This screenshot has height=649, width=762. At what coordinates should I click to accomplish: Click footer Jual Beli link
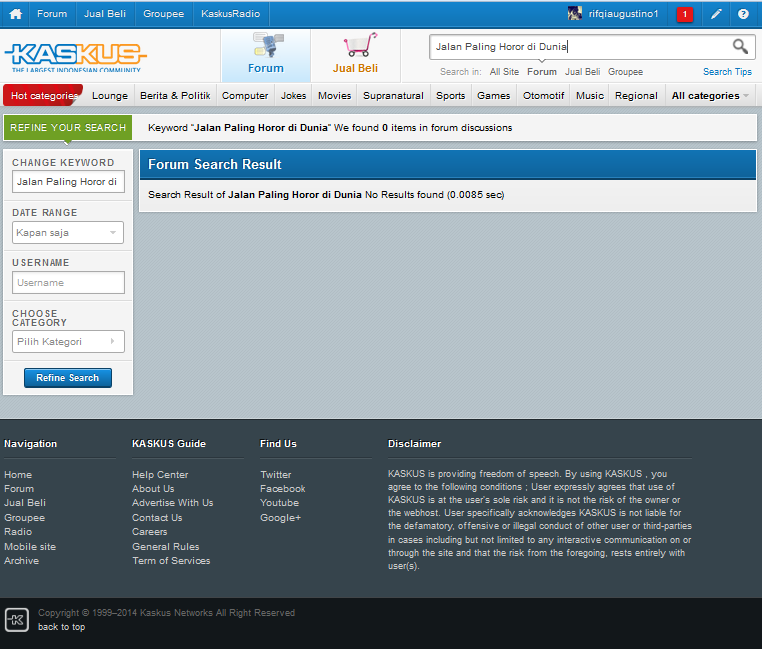click(x=25, y=503)
